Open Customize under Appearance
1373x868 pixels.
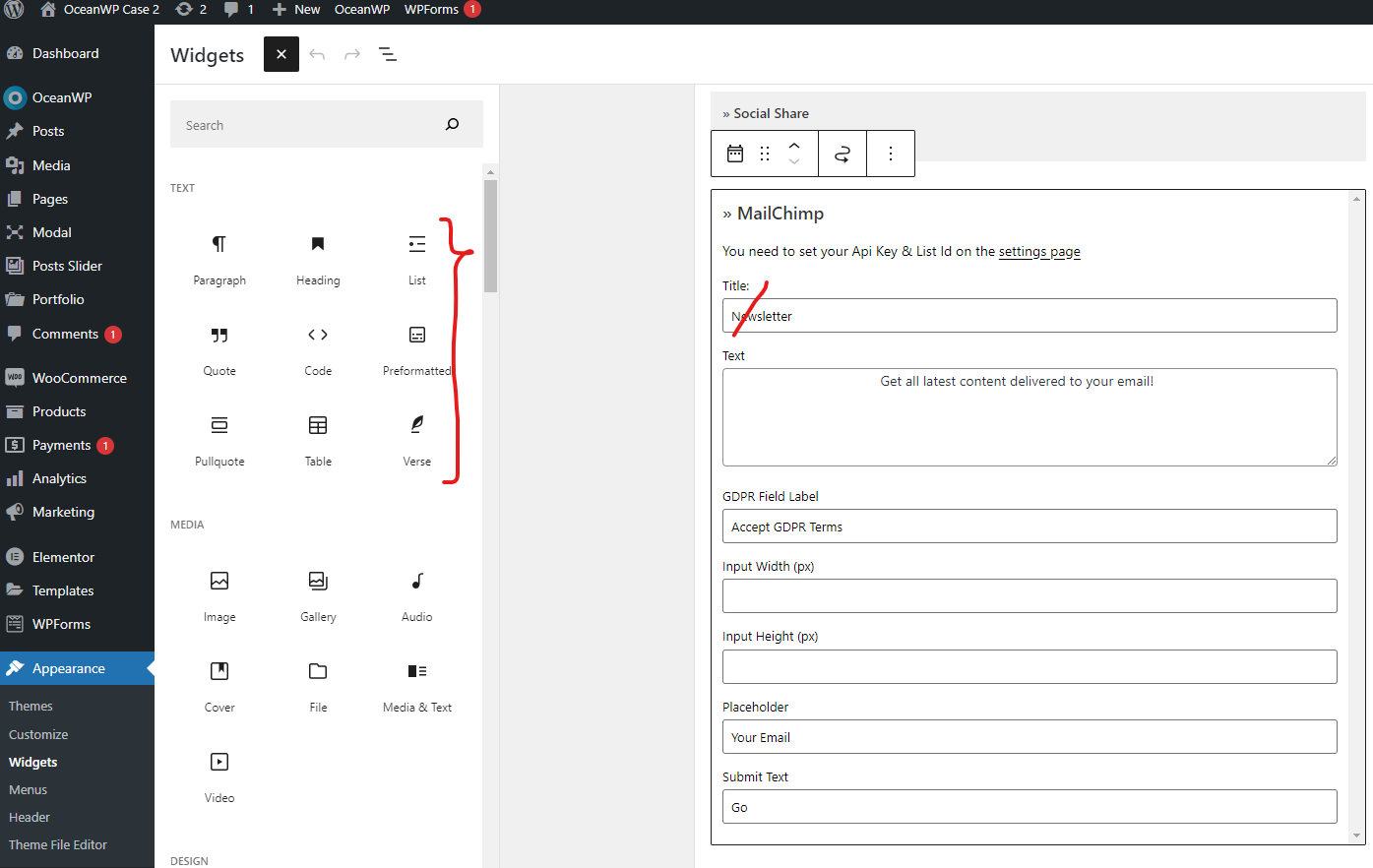coord(38,734)
